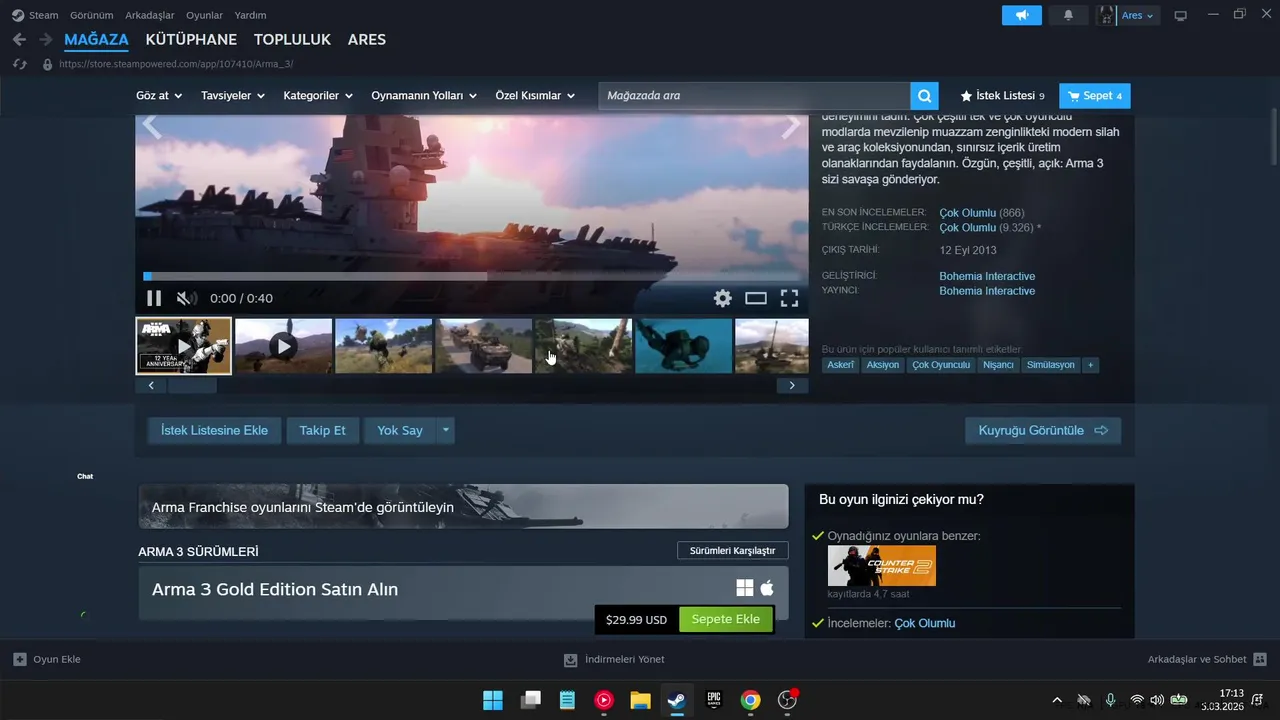Viewport: 1280px width, 720px height.
Task: Toggle theater mode on the video
Action: [756, 298]
